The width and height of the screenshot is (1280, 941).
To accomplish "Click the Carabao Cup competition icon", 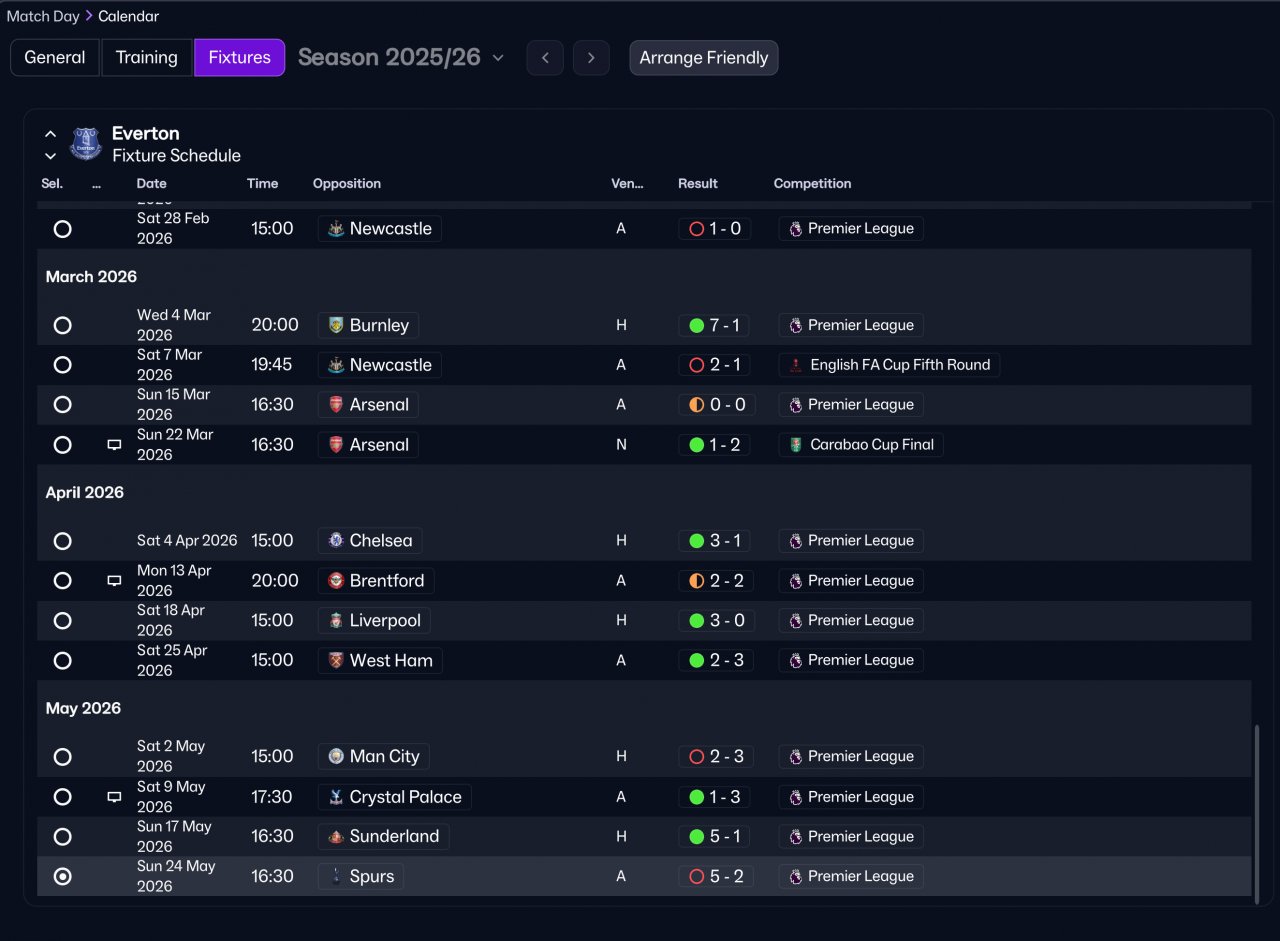I will point(796,445).
